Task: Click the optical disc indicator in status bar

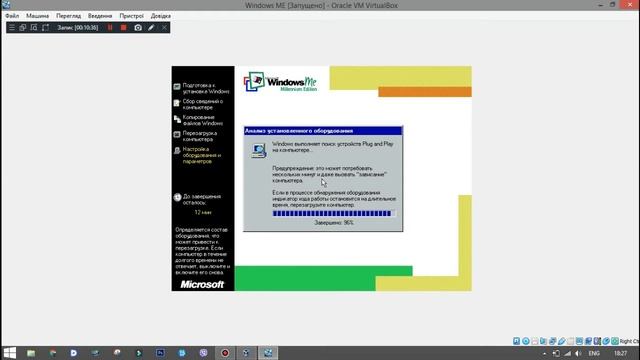Action: click(526, 341)
